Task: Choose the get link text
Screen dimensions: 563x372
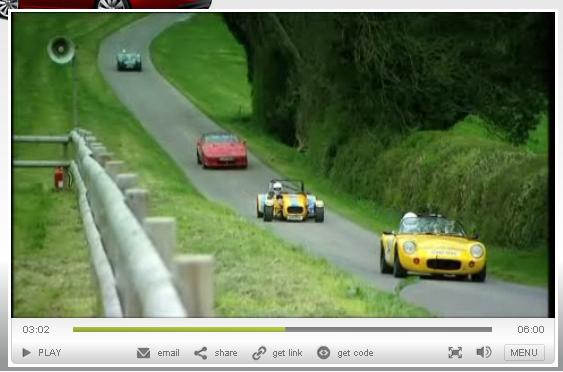Action: point(287,353)
